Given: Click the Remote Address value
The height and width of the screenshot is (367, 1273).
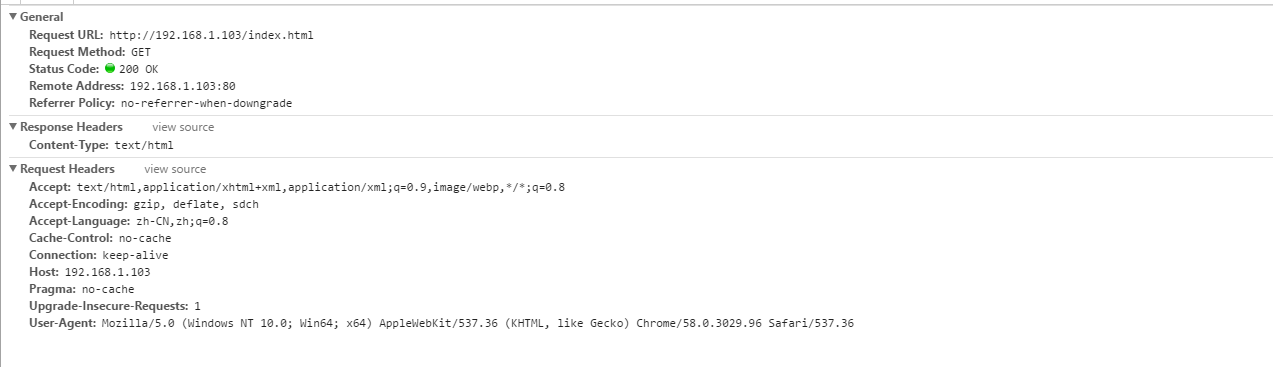Looking at the screenshot, I should [x=182, y=86].
